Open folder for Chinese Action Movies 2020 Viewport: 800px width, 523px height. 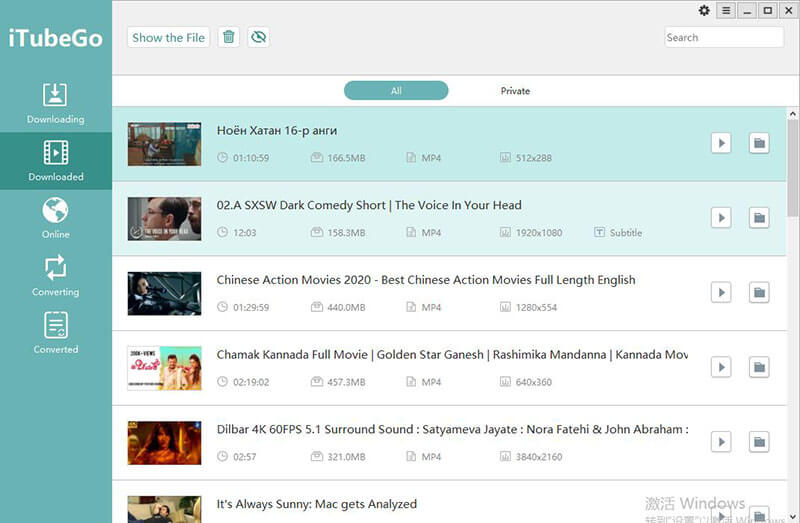pos(759,292)
